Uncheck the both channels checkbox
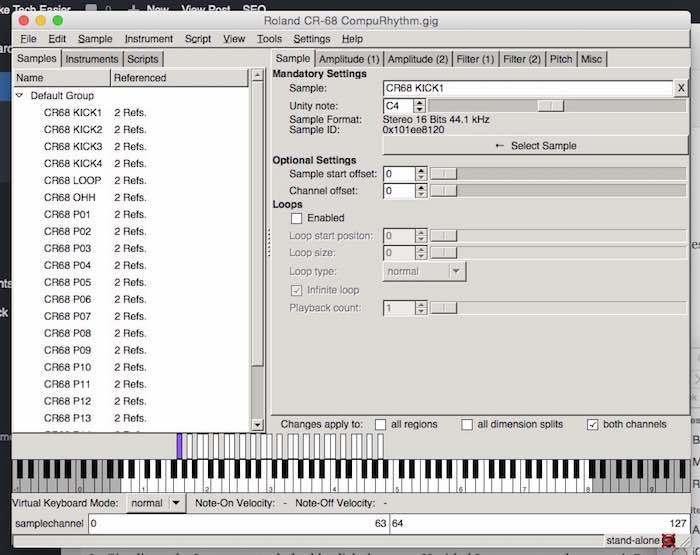Screen dimensions: 700x555 [592, 424]
